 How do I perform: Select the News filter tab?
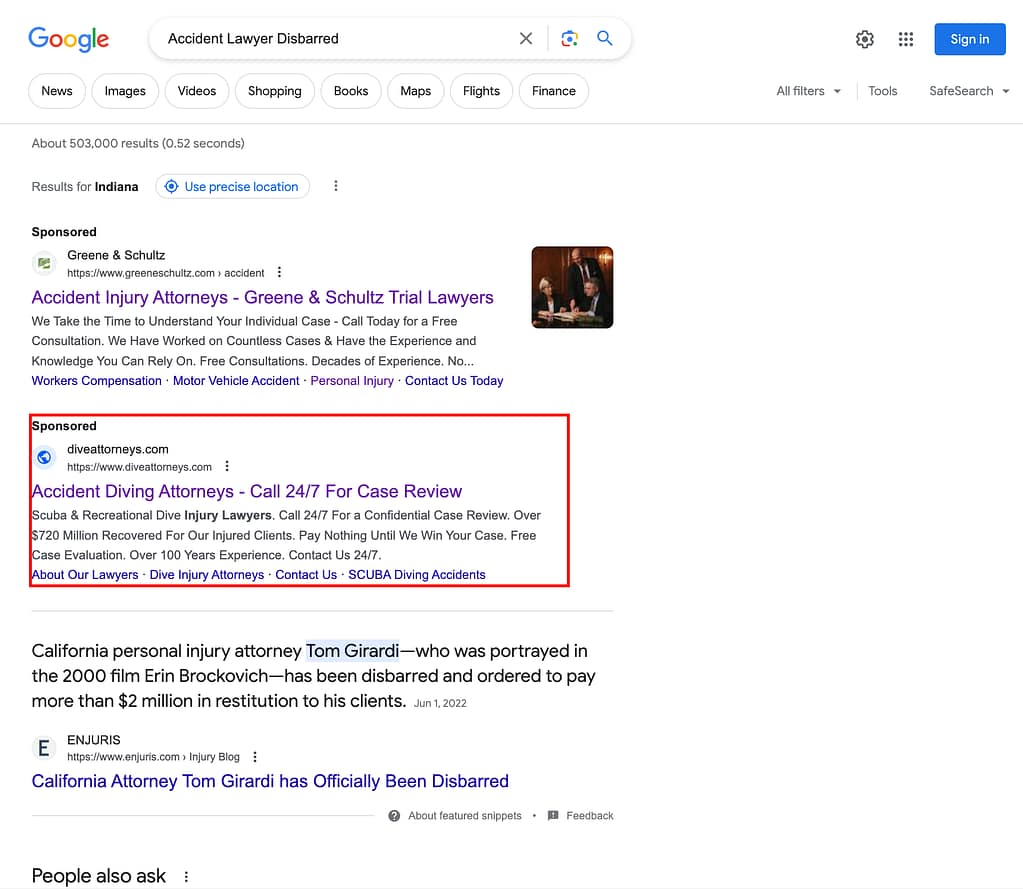click(57, 91)
